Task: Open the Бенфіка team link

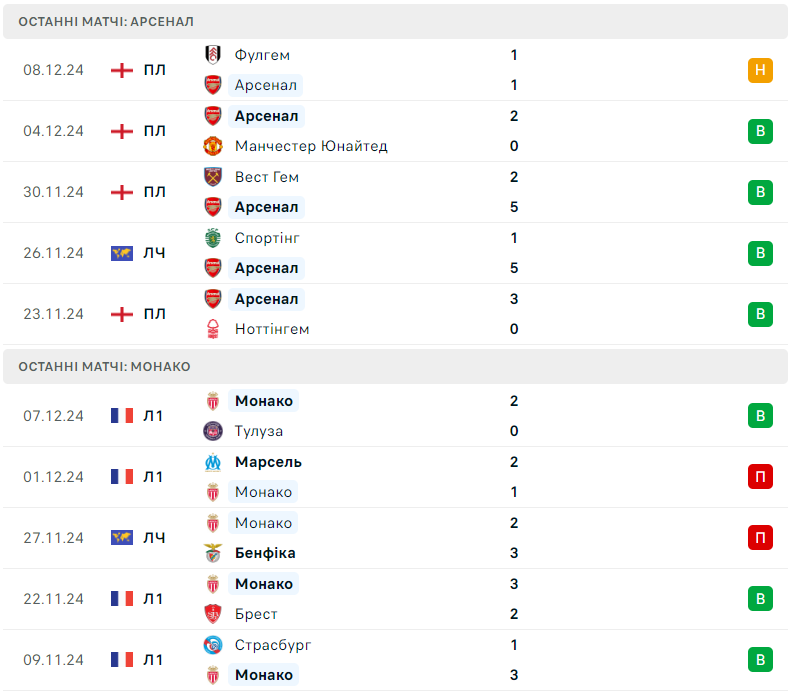Action: (x=265, y=553)
